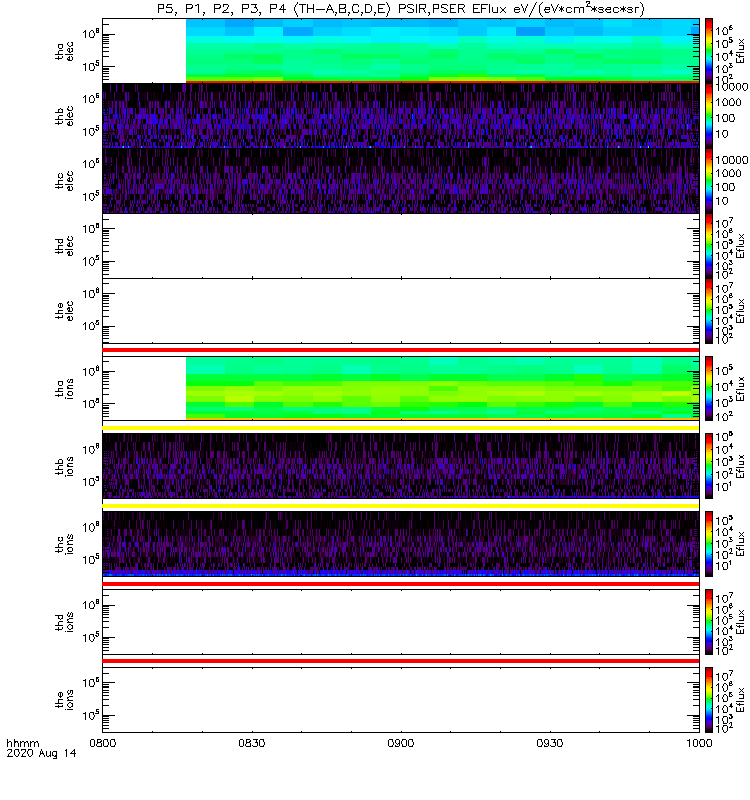
Task: Click the thb ions spectrogram panel
Action: click(x=401, y=466)
